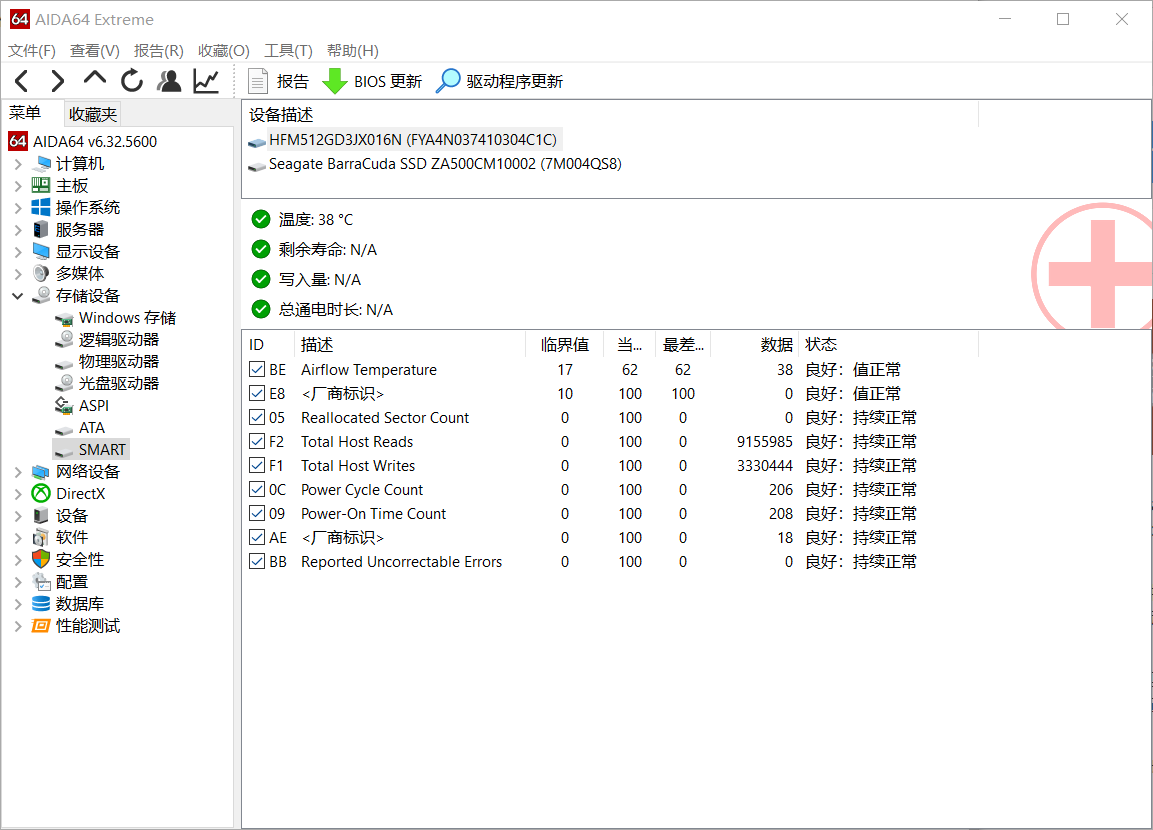Click the refresh toolbar icon
This screenshot has height=830, width=1153.
[132, 81]
